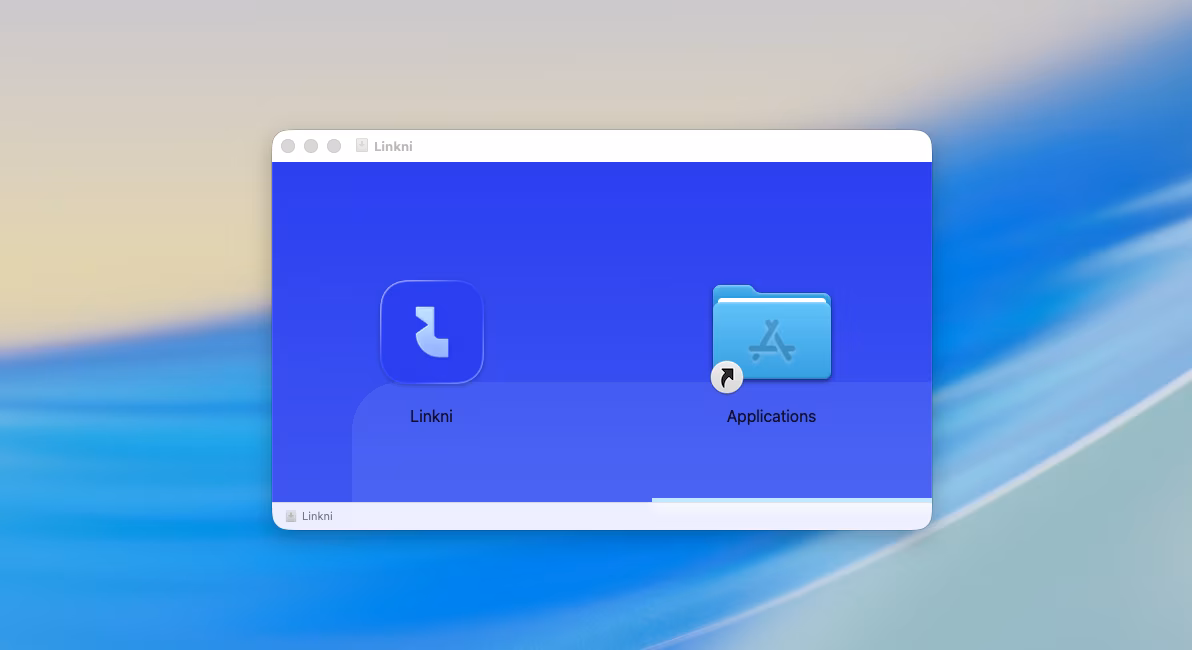Screen dimensions: 1192x650
Task: Minimize the Linkni window
Action: click(311, 146)
